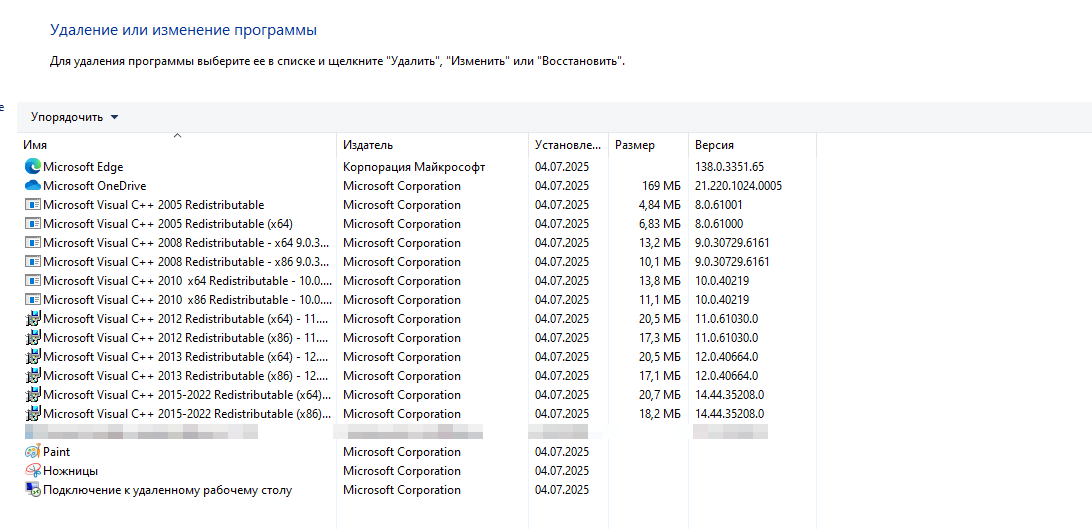
Task: Click the icon of Visual C++ 2015-2022 Redistributable (x86)
Action: 33,414
